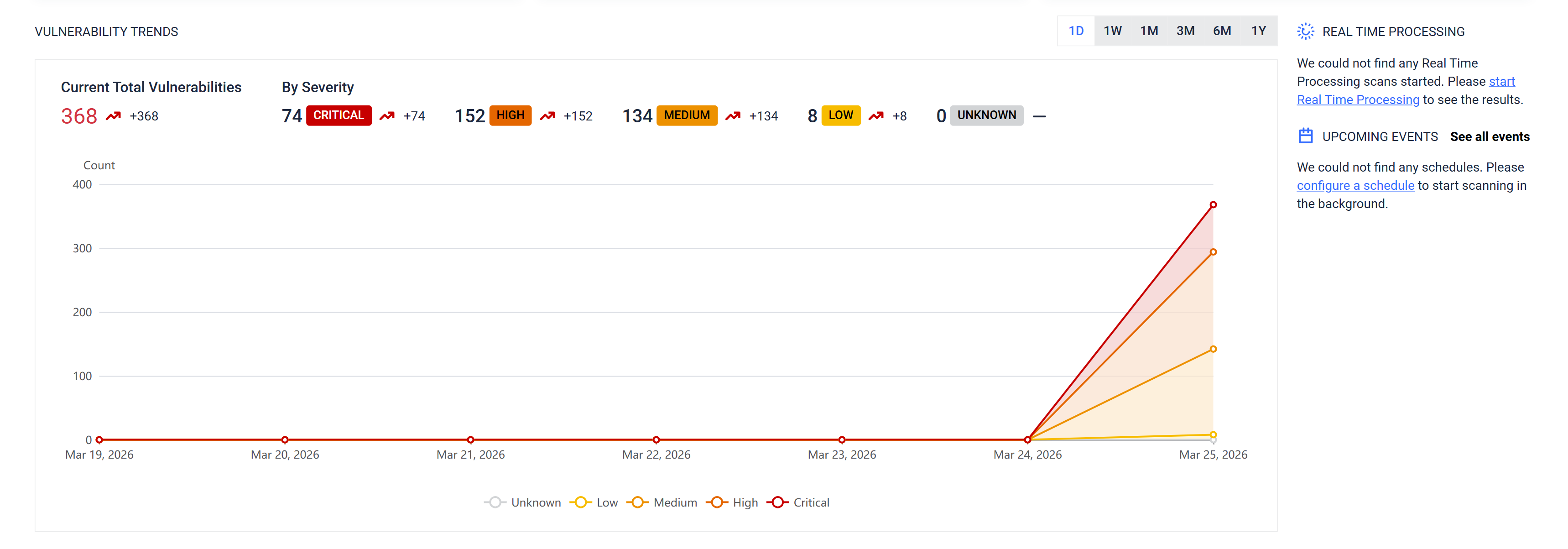Open the start Real Time Processing link
Viewport: 1568px width, 549px height.
pos(1357,100)
